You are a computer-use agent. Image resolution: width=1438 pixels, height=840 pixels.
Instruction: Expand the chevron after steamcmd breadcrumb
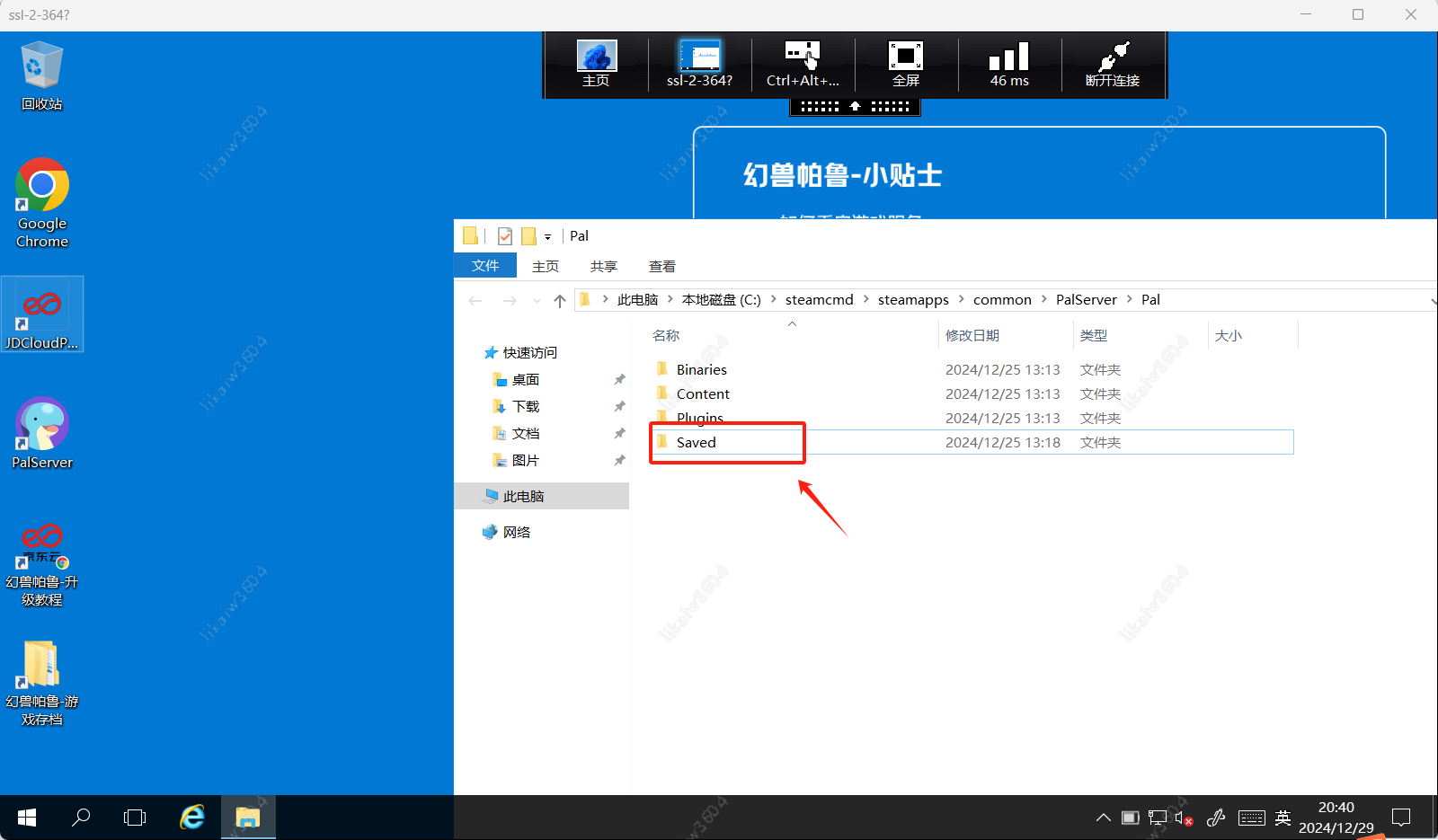click(x=866, y=300)
